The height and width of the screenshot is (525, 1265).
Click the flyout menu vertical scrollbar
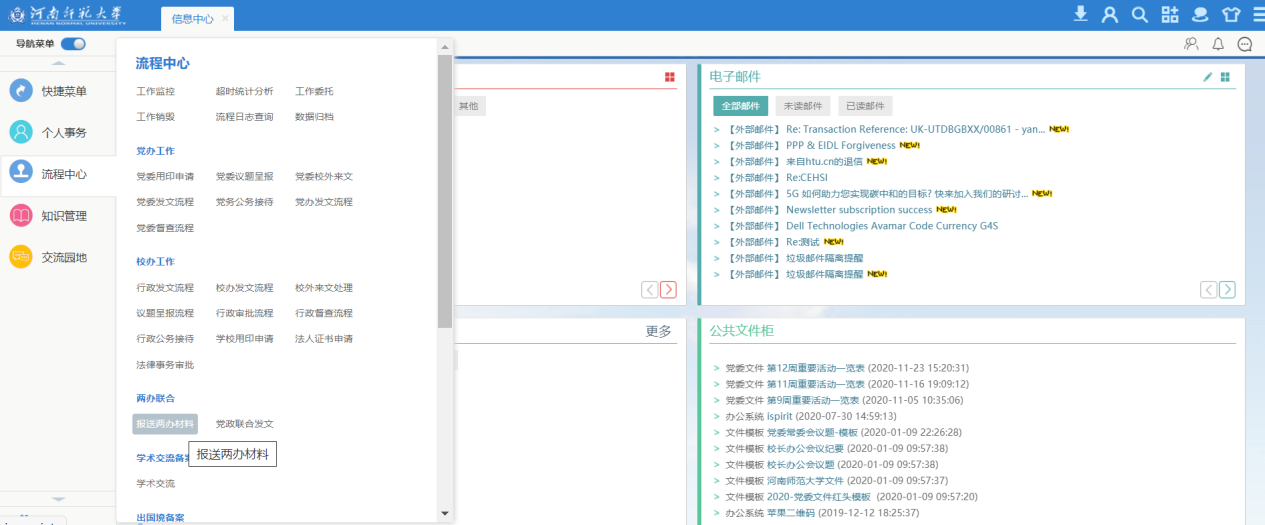[445, 190]
